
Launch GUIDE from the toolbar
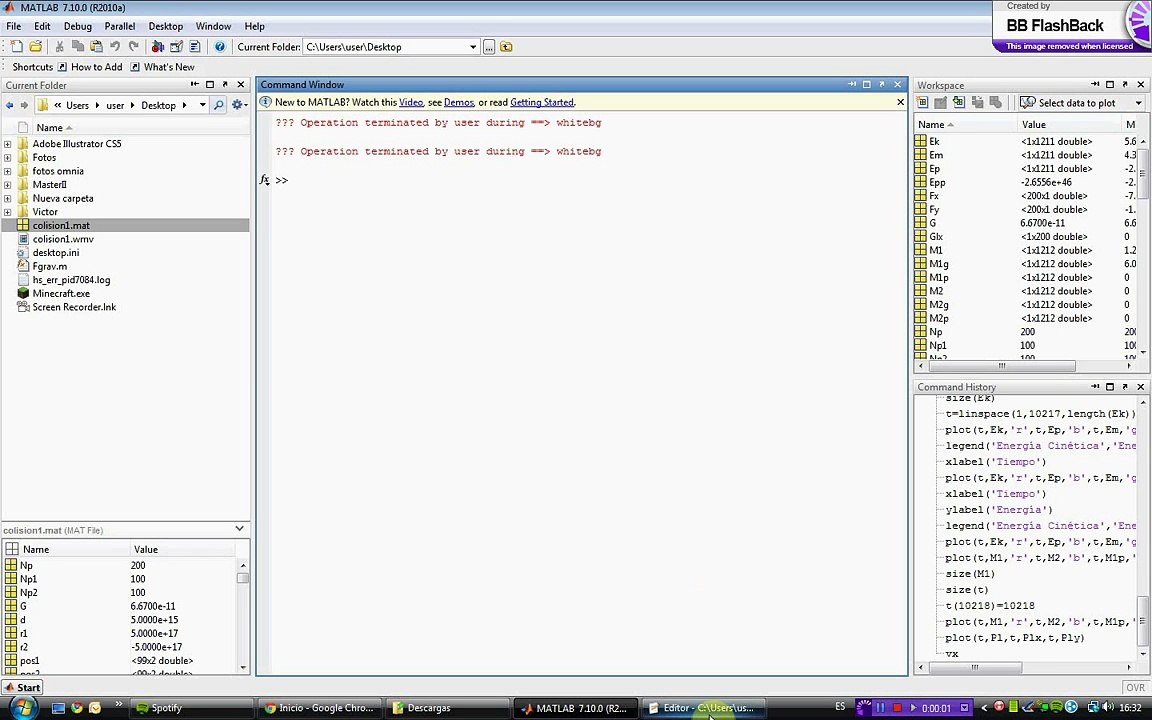coord(176,47)
